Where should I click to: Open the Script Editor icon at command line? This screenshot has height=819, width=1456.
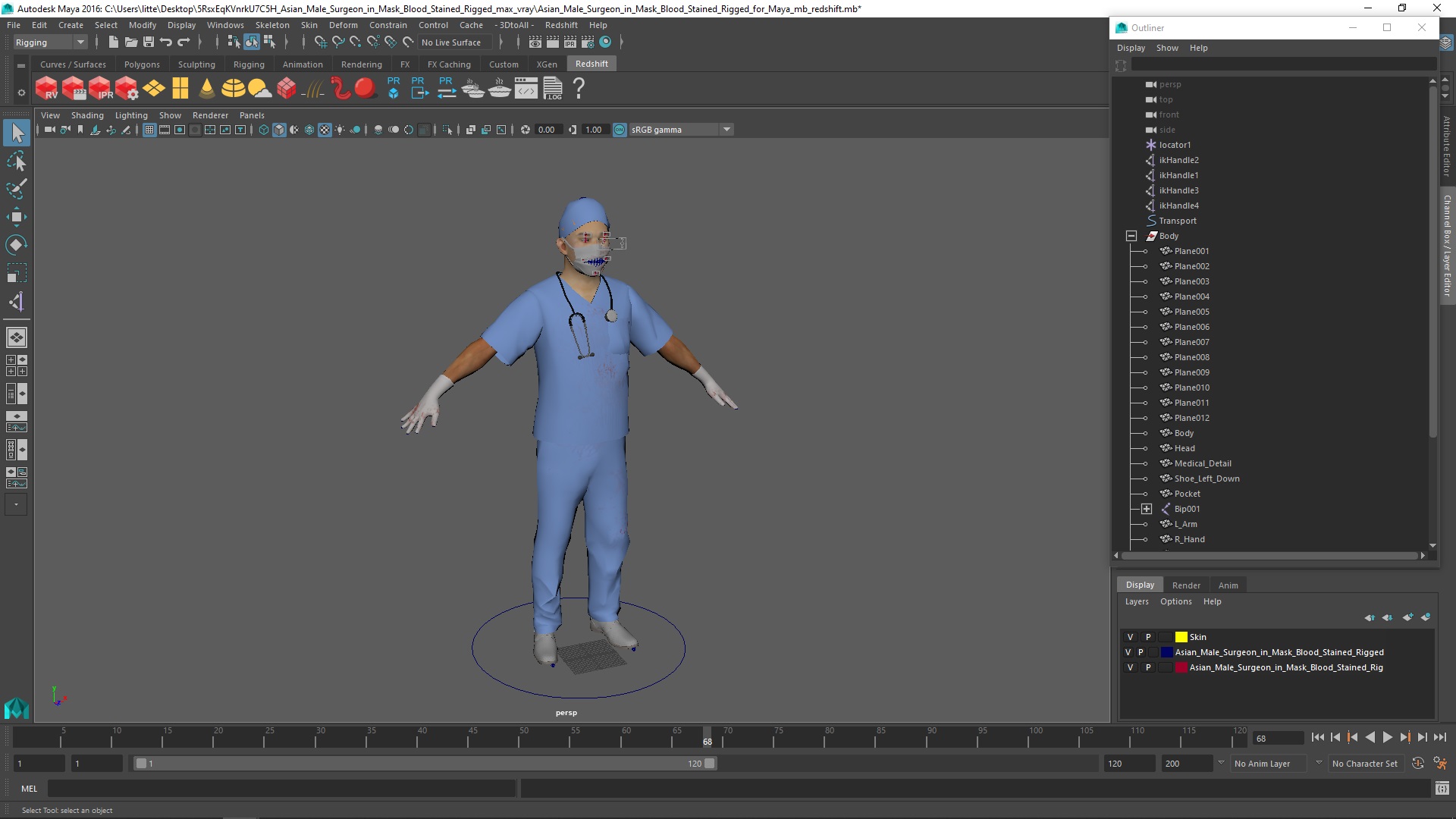coord(1442,789)
